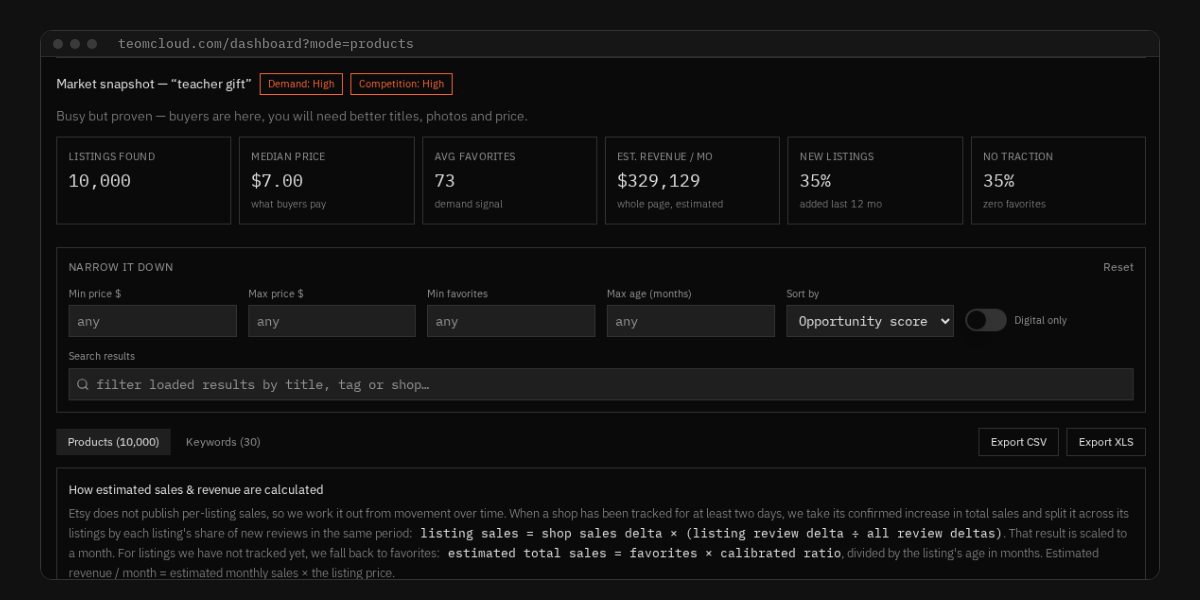Image resolution: width=1200 pixels, height=600 pixels.
Task: Focus the Min price $ field
Action: 153,321
